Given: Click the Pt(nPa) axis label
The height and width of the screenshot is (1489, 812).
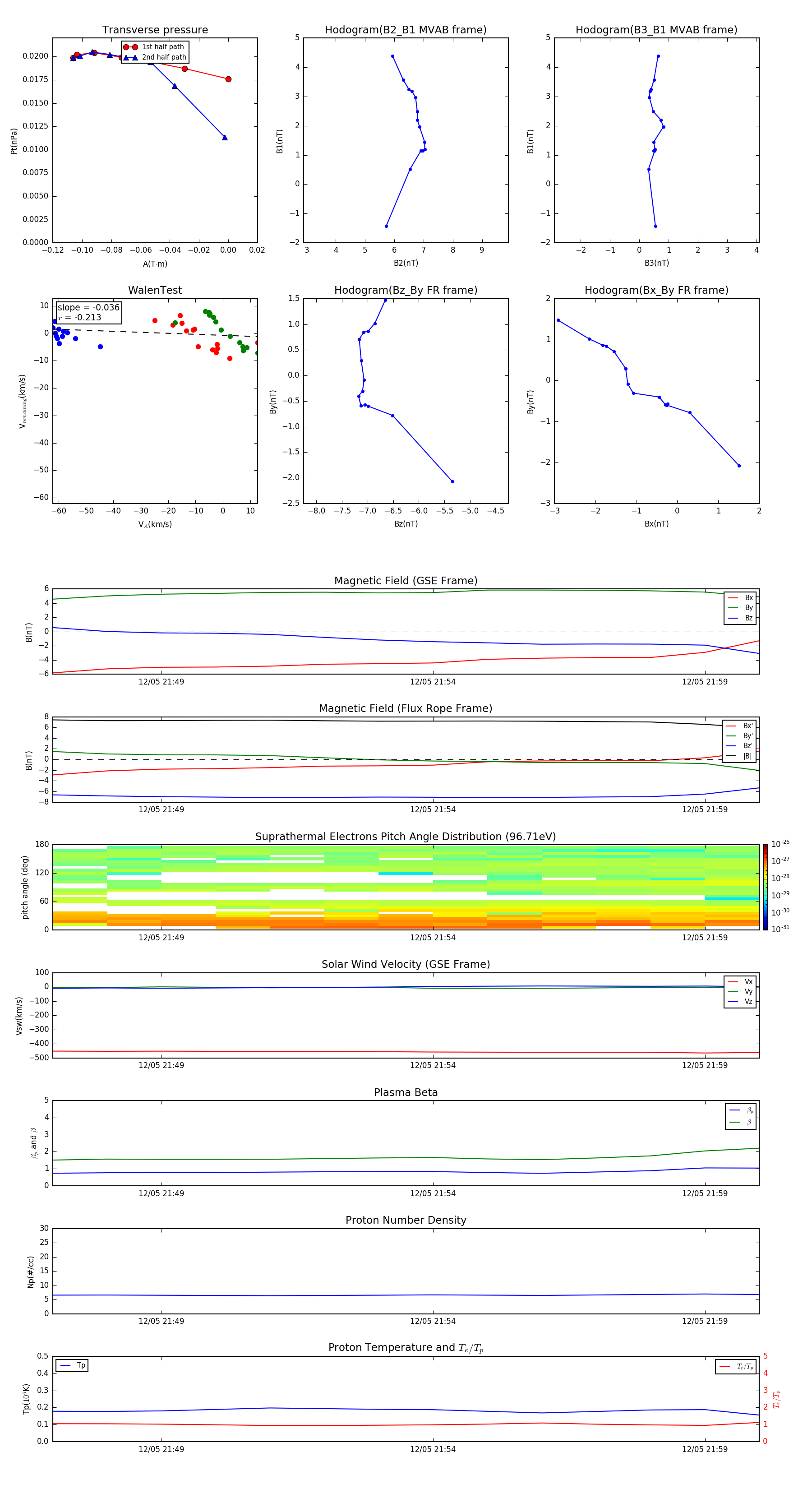Looking at the screenshot, I should click(x=14, y=141).
